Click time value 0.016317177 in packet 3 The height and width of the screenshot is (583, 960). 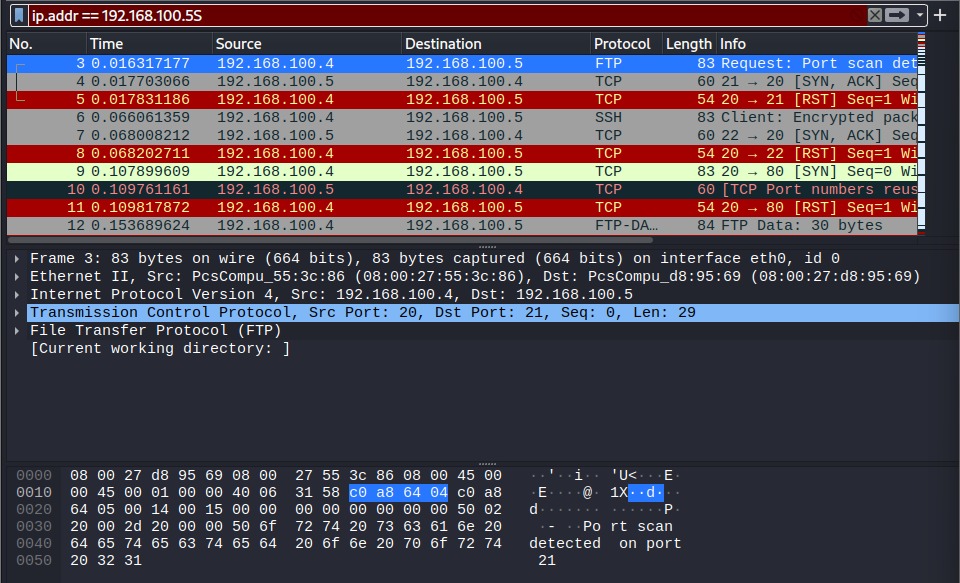(x=140, y=64)
